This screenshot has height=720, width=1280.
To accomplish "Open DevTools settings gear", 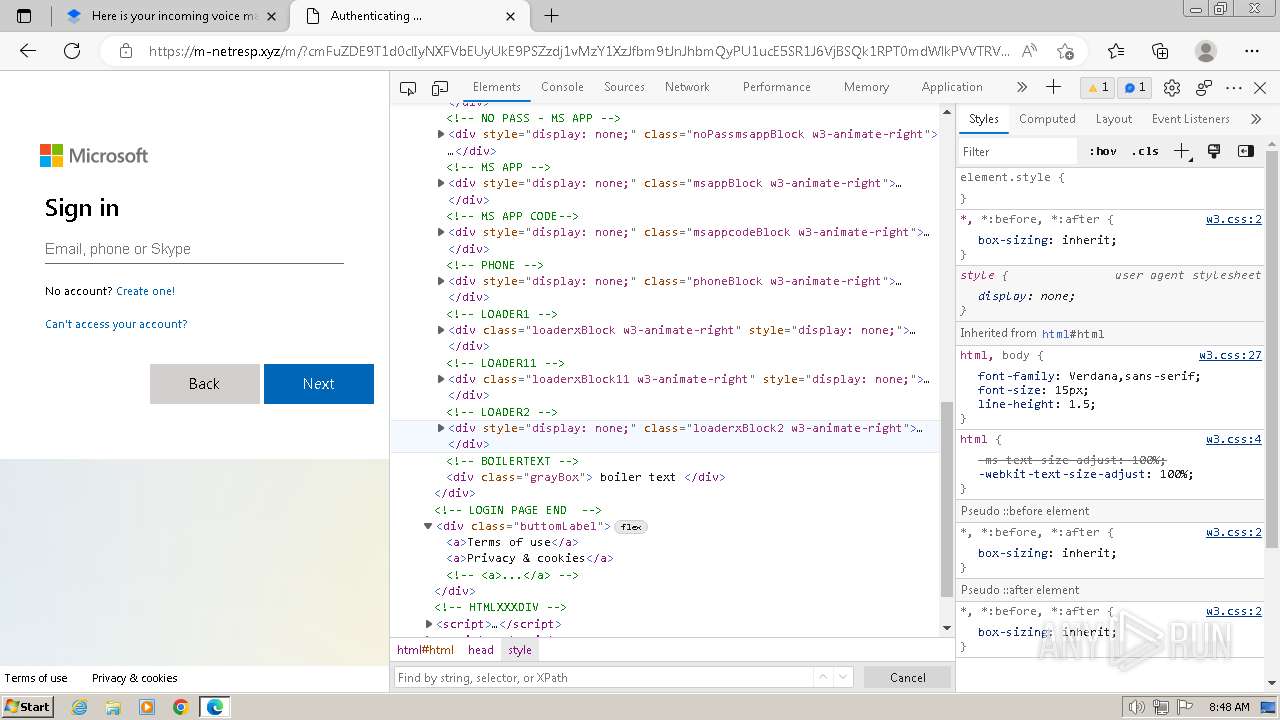I will pos(1172,88).
